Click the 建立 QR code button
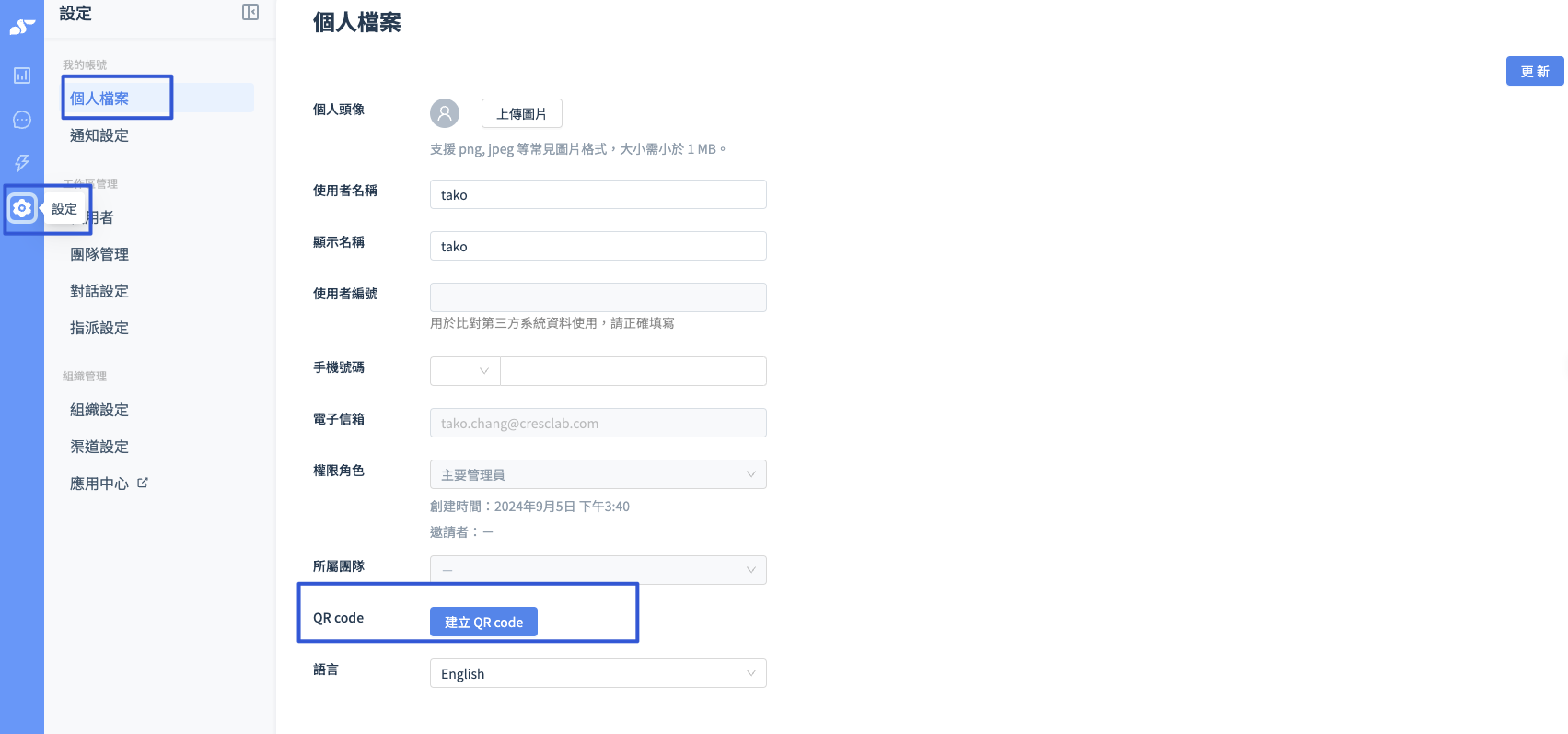Screen dimensions: 1568x734 point(483,622)
